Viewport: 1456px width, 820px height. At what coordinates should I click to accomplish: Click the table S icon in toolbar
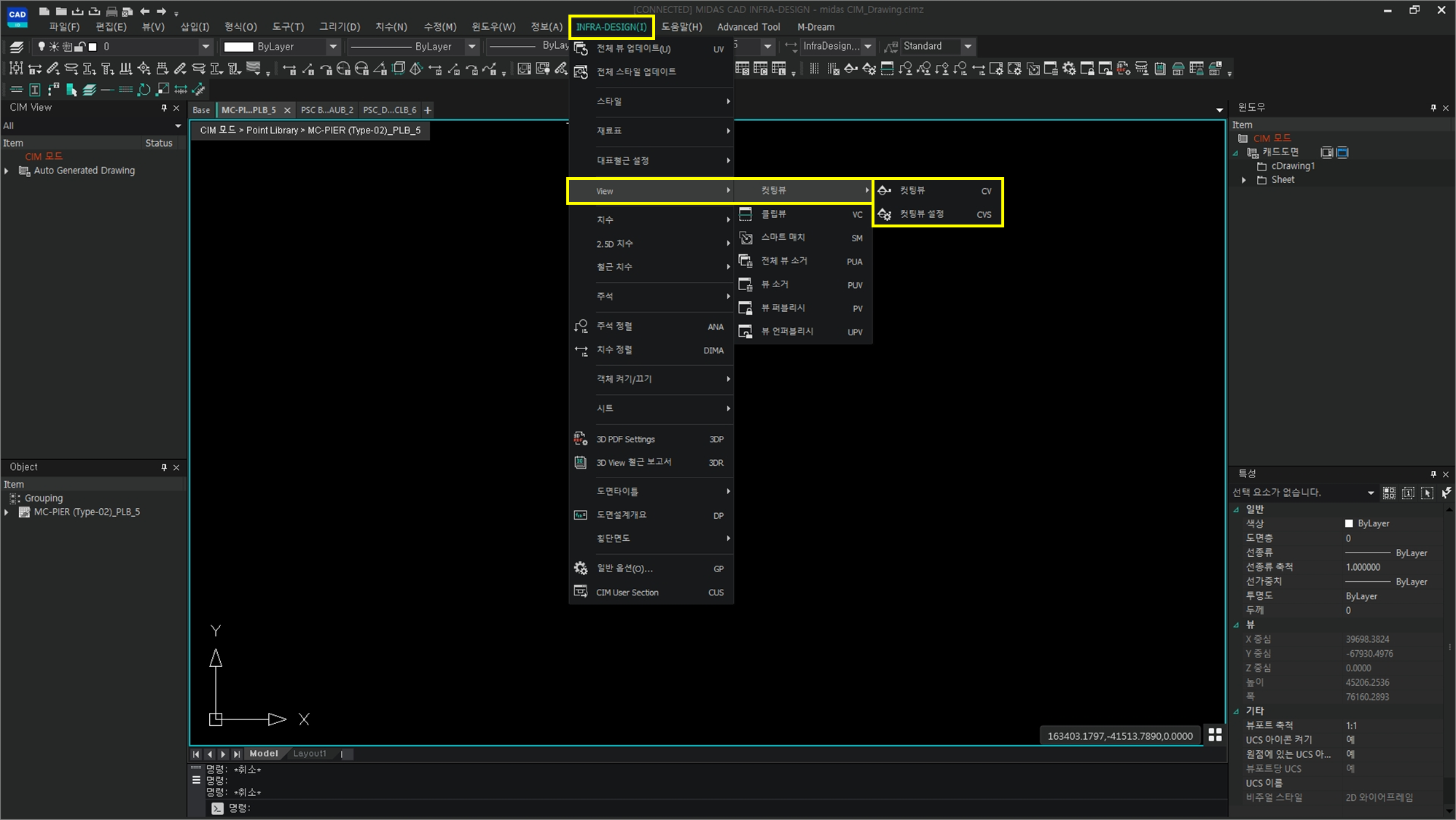point(742,69)
